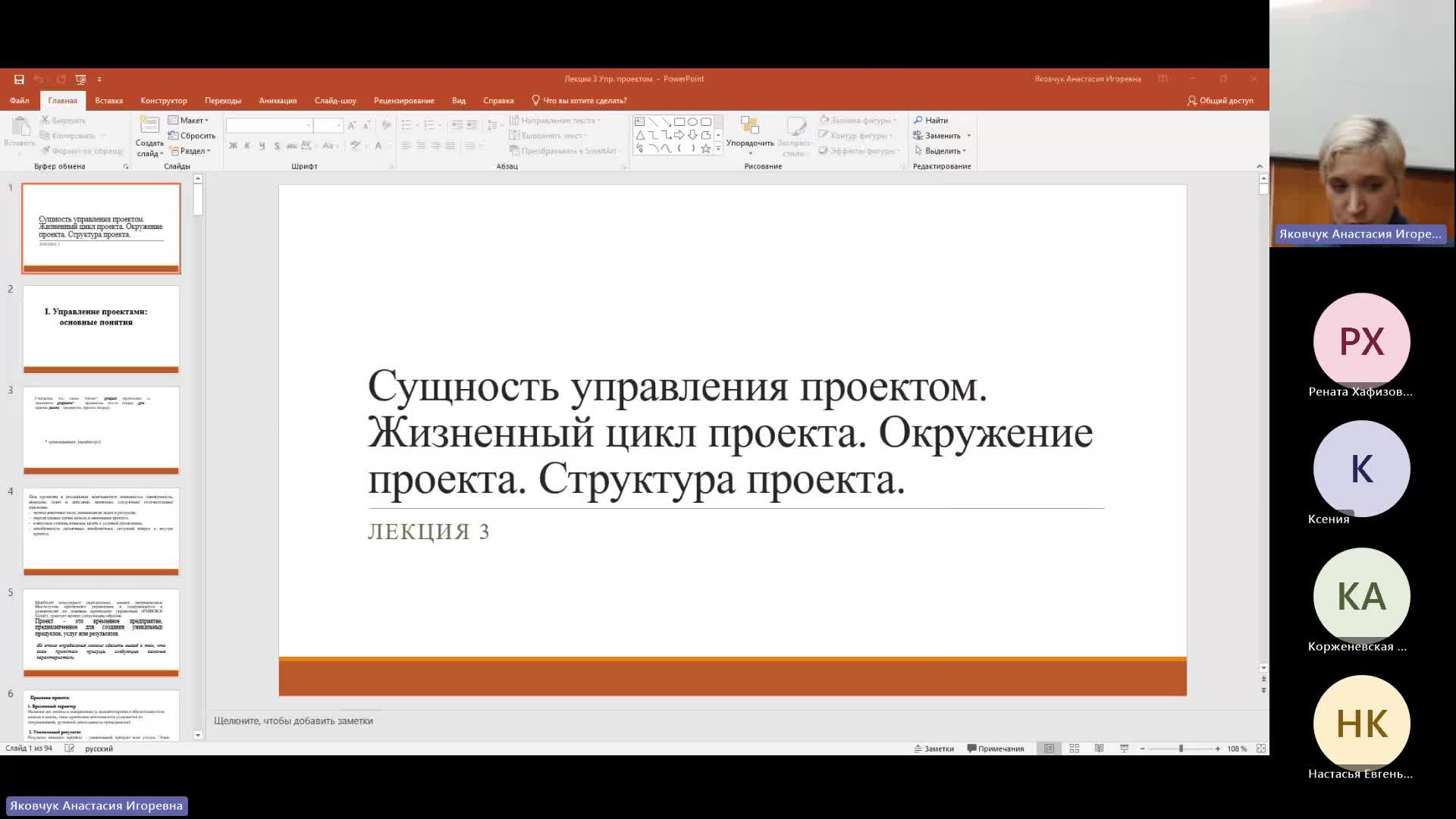Toggle strikethrough abc formatting
The height and width of the screenshot is (819, 1456).
pyautogui.click(x=291, y=146)
